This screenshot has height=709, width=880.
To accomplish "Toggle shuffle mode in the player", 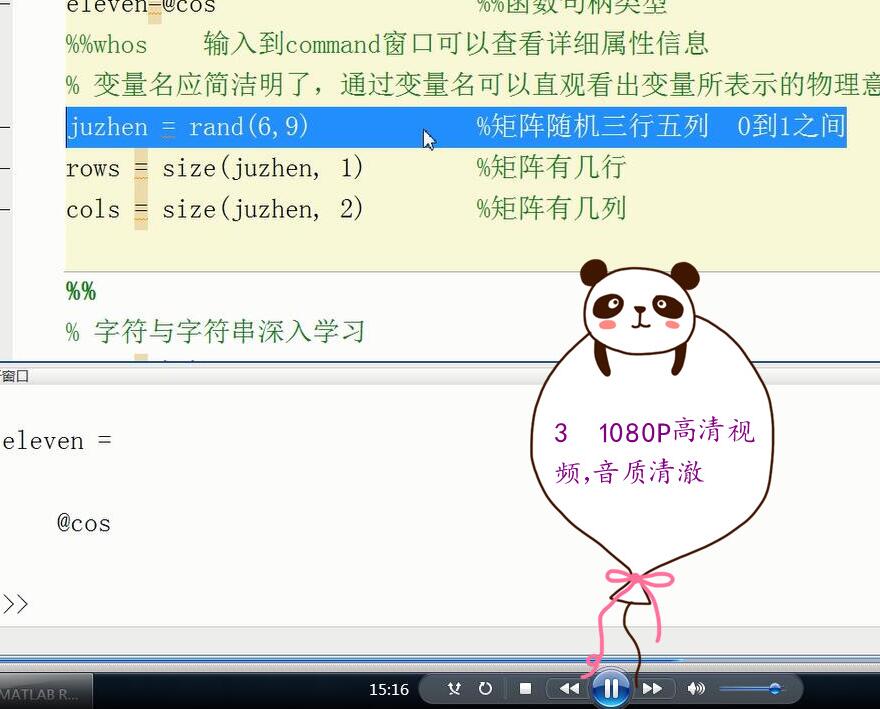I will [x=454, y=688].
